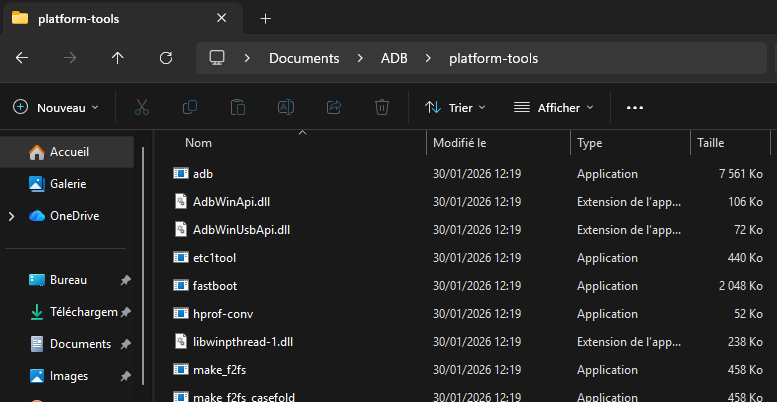Close the platform-tools tab
This screenshot has height=402, width=777.
[222, 18]
